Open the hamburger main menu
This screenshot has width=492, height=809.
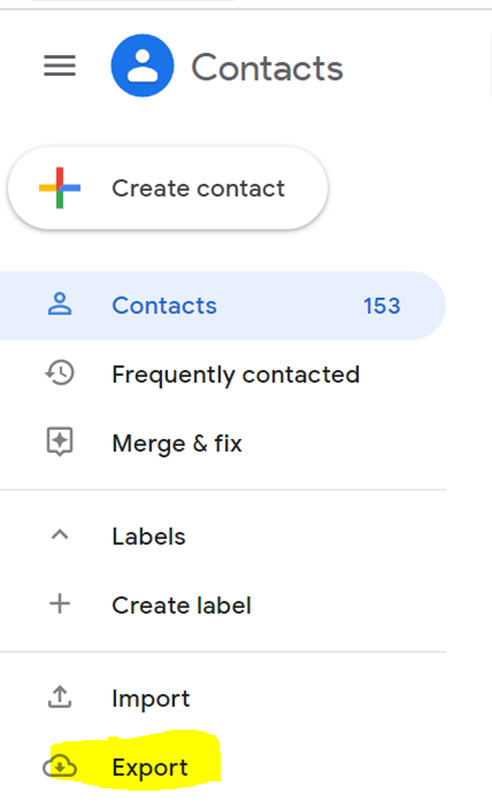click(60, 66)
